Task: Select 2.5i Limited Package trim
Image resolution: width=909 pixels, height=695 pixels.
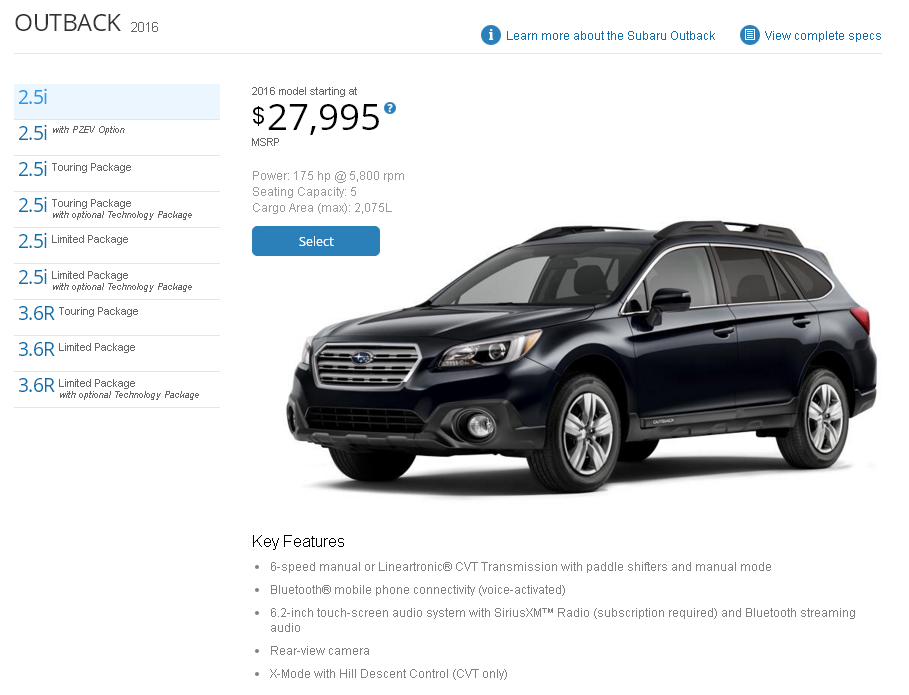Action: tap(117, 245)
